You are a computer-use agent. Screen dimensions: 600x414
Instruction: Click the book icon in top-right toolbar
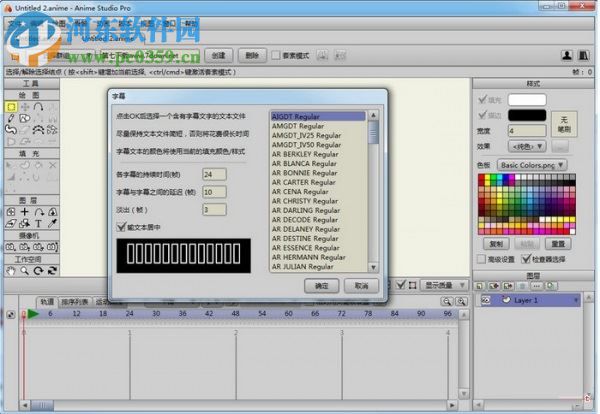[583, 55]
